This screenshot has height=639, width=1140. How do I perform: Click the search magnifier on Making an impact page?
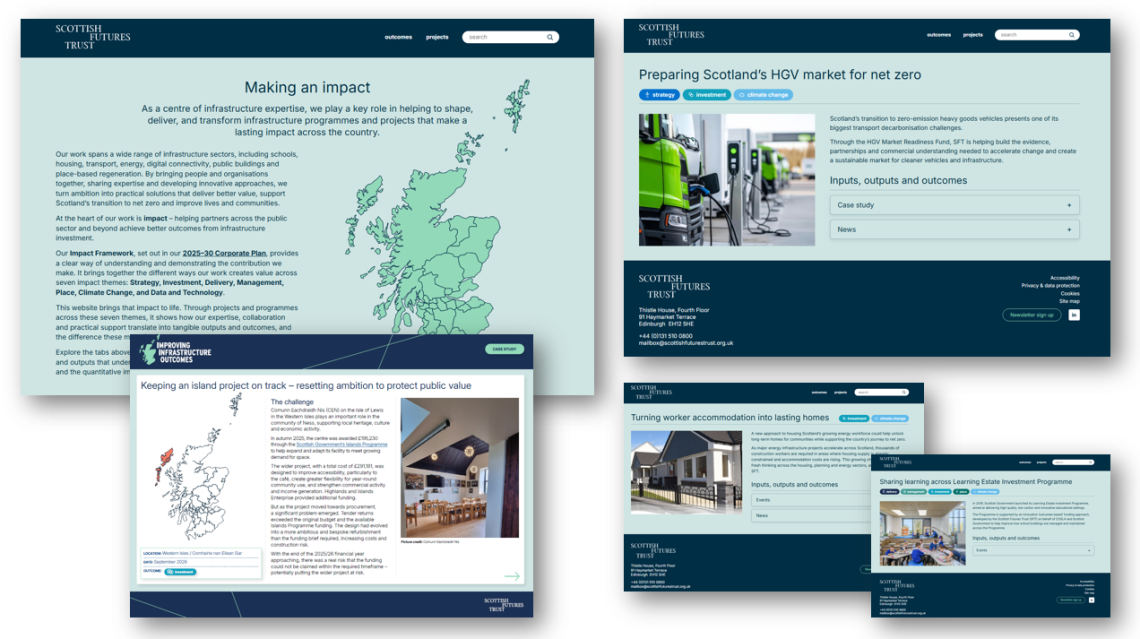pos(550,37)
